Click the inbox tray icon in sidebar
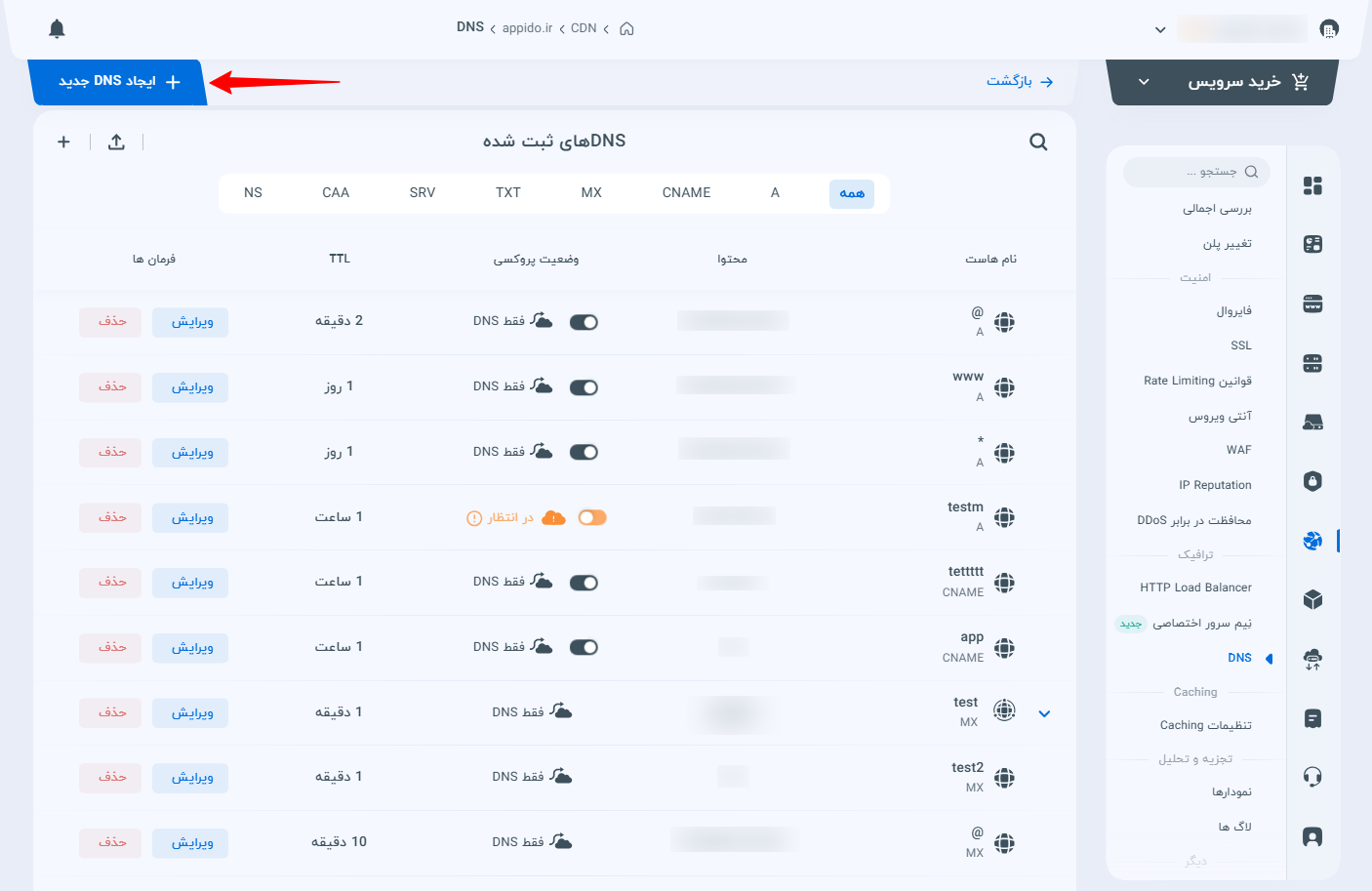The height and width of the screenshot is (891, 1372). (x=1312, y=422)
